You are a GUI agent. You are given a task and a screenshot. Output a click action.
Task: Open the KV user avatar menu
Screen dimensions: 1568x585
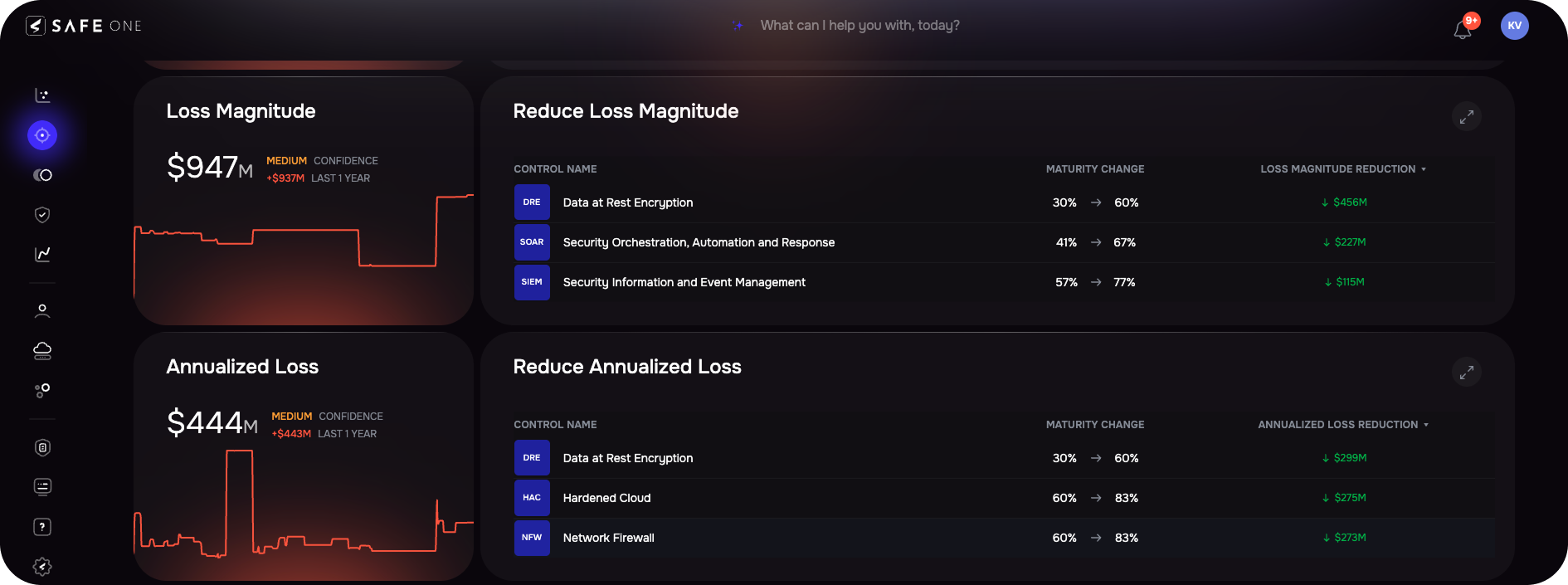tap(1515, 26)
